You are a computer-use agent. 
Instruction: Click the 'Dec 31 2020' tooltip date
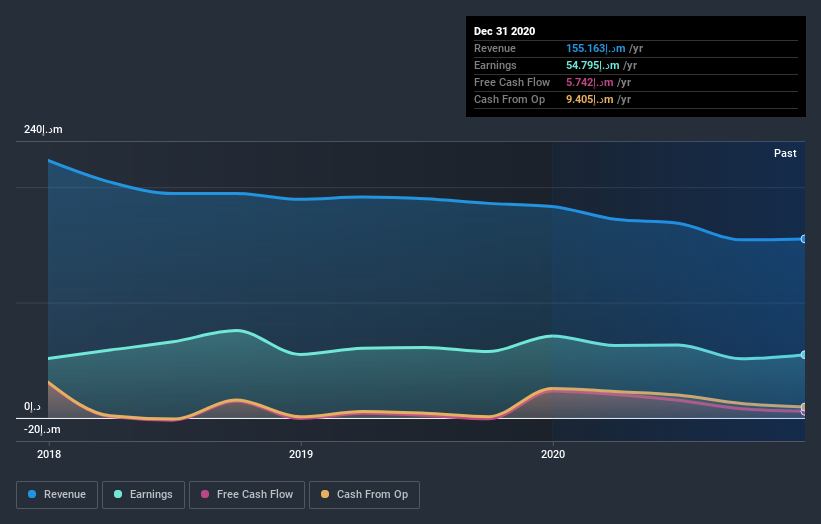click(505, 31)
